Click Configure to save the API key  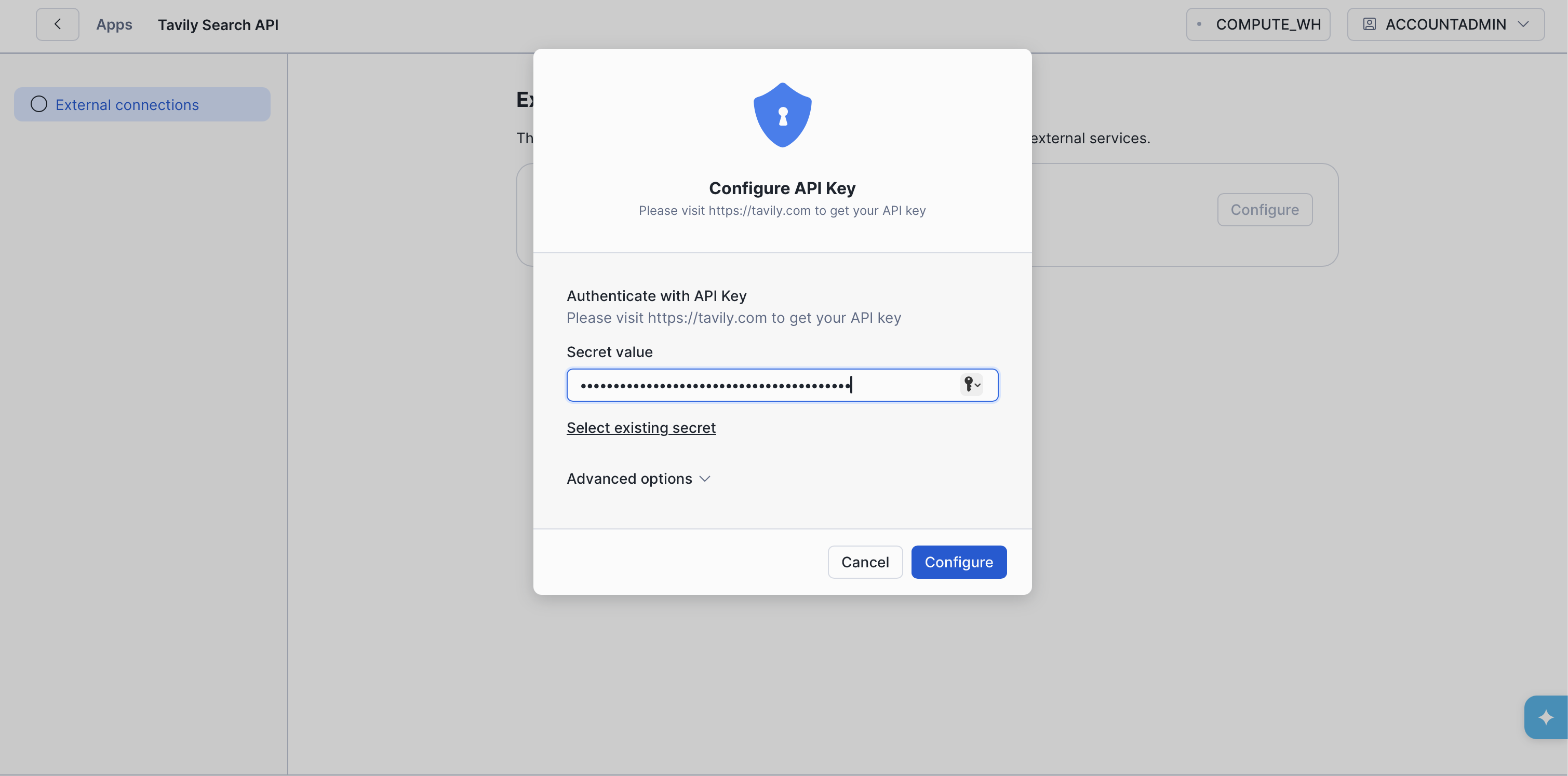point(959,562)
